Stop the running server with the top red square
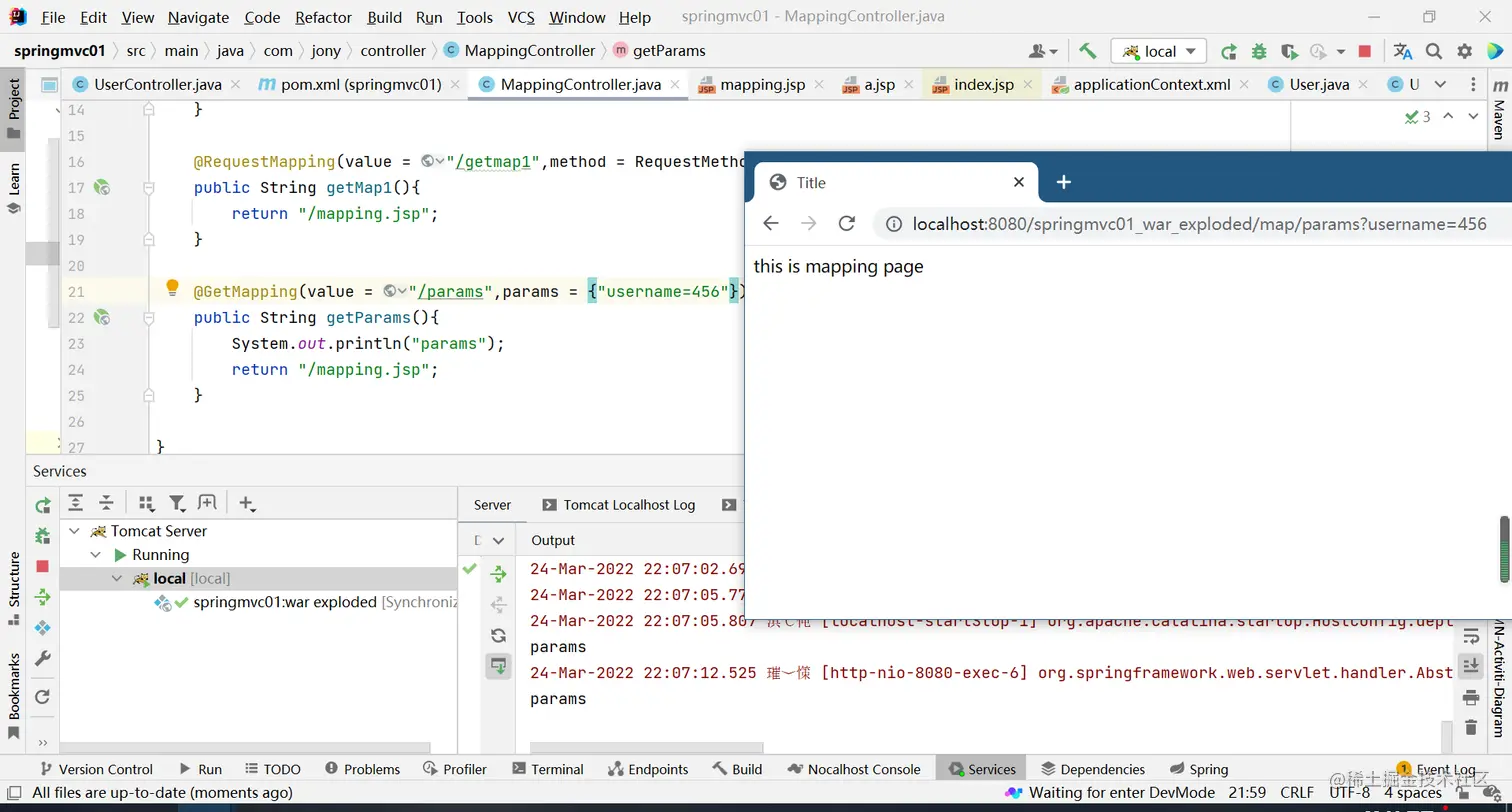 (1365, 51)
